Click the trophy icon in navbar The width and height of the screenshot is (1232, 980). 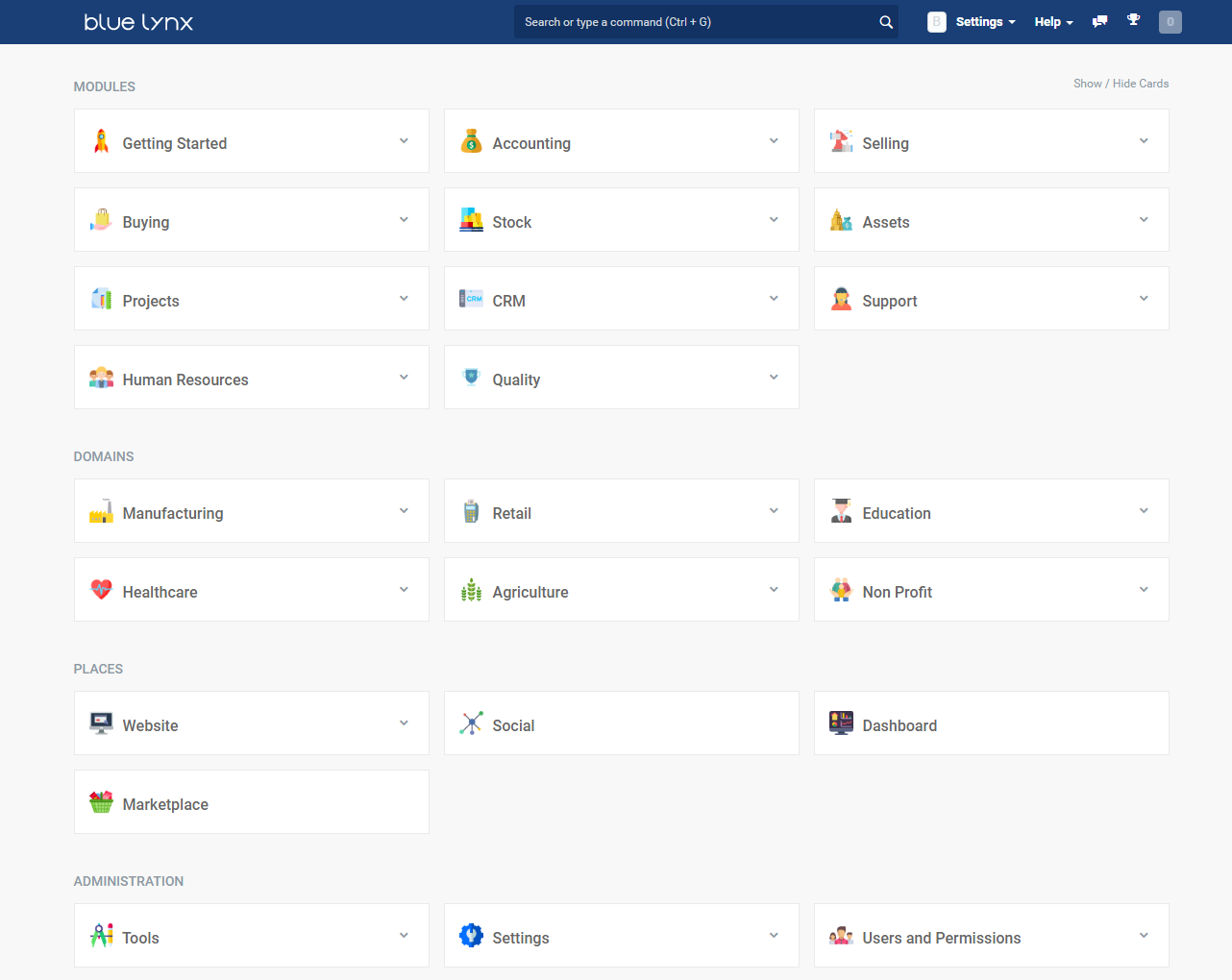click(1134, 20)
